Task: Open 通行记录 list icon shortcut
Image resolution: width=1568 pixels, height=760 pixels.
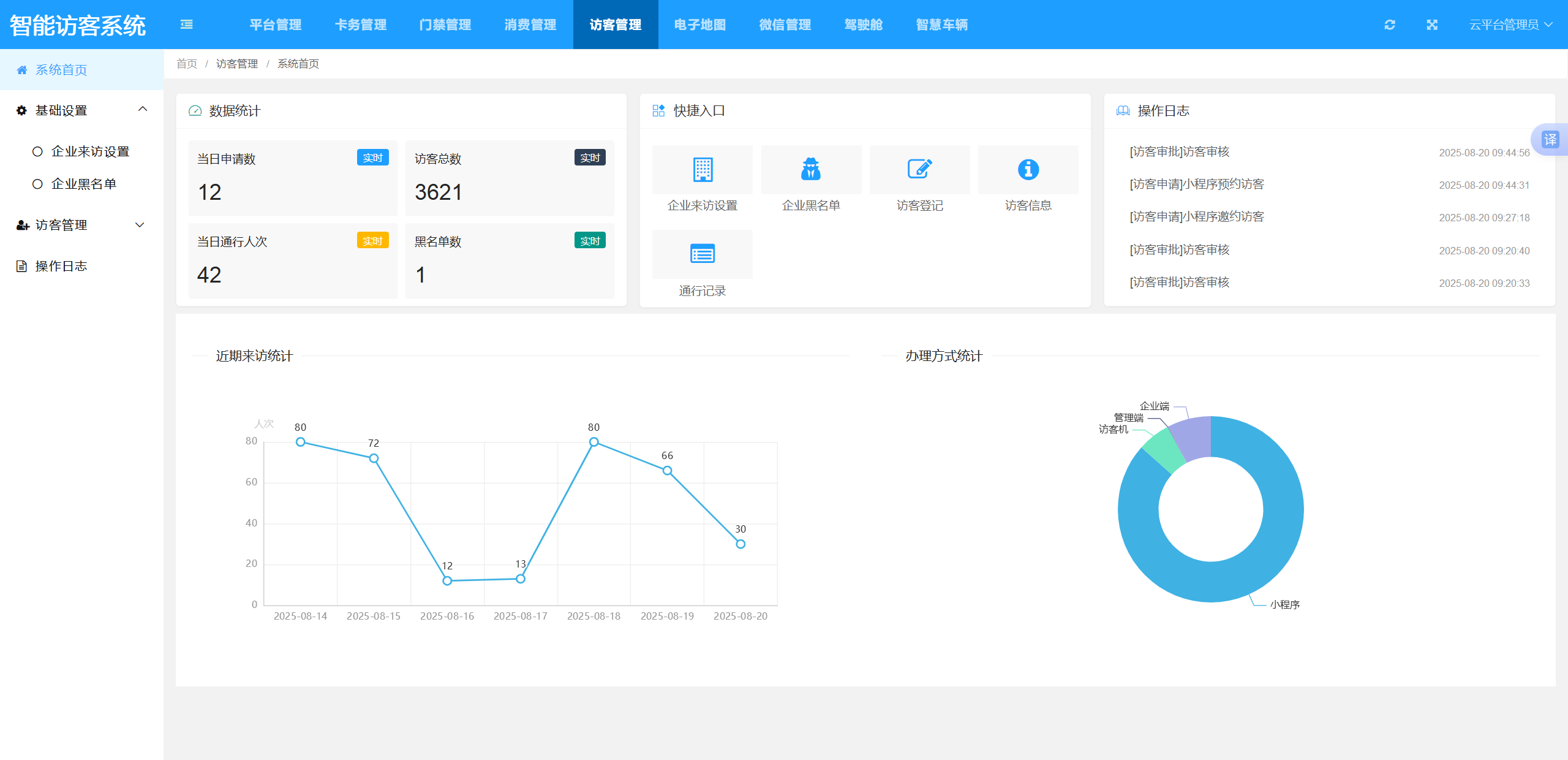Action: point(703,254)
